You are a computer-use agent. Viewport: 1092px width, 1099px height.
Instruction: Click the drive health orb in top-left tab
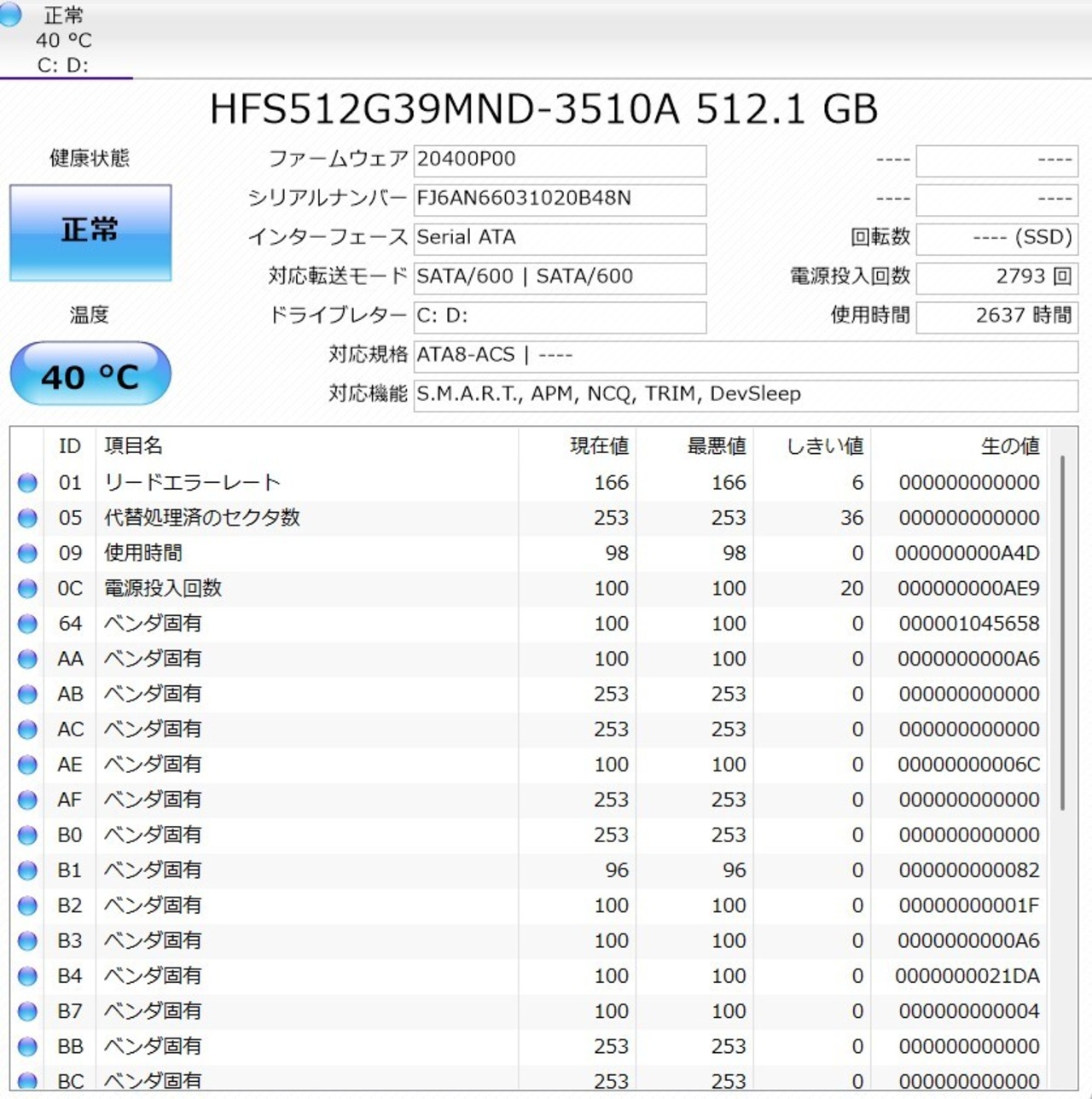[10, 15]
